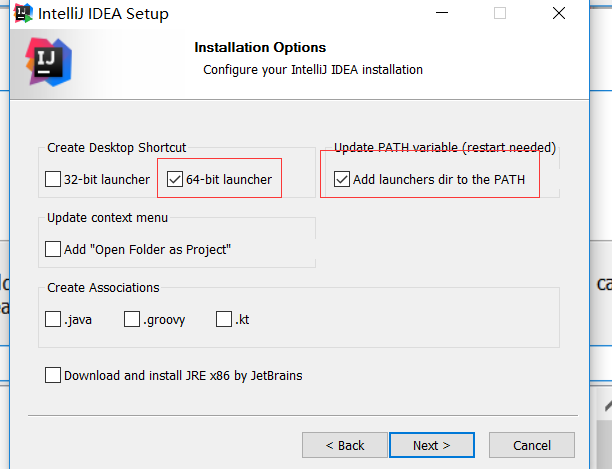Uncheck the 64-bit launcher option

(x=175, y=180)
